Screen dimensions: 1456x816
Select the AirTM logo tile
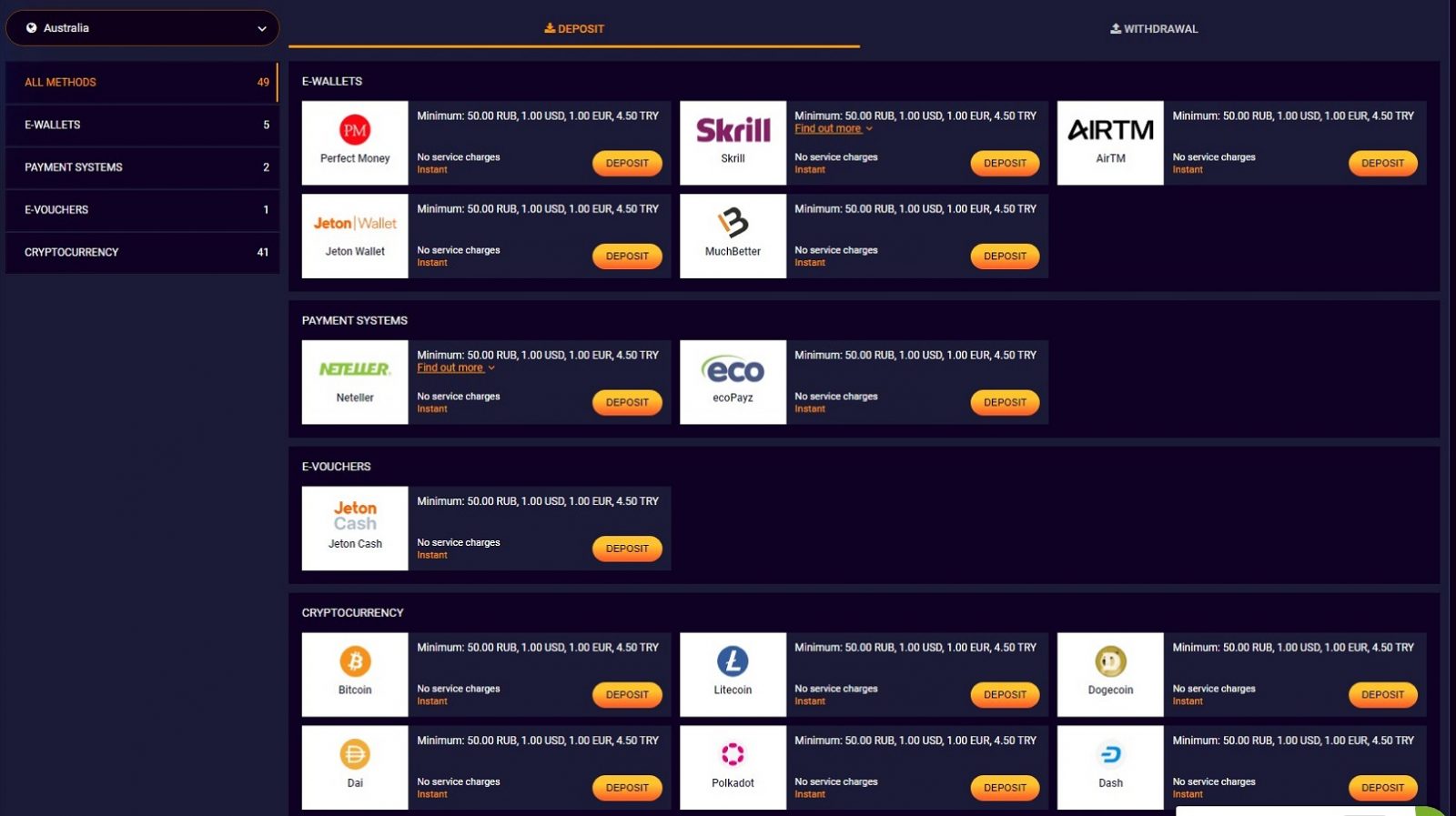pyautogui.click(x=1110, y=143)
